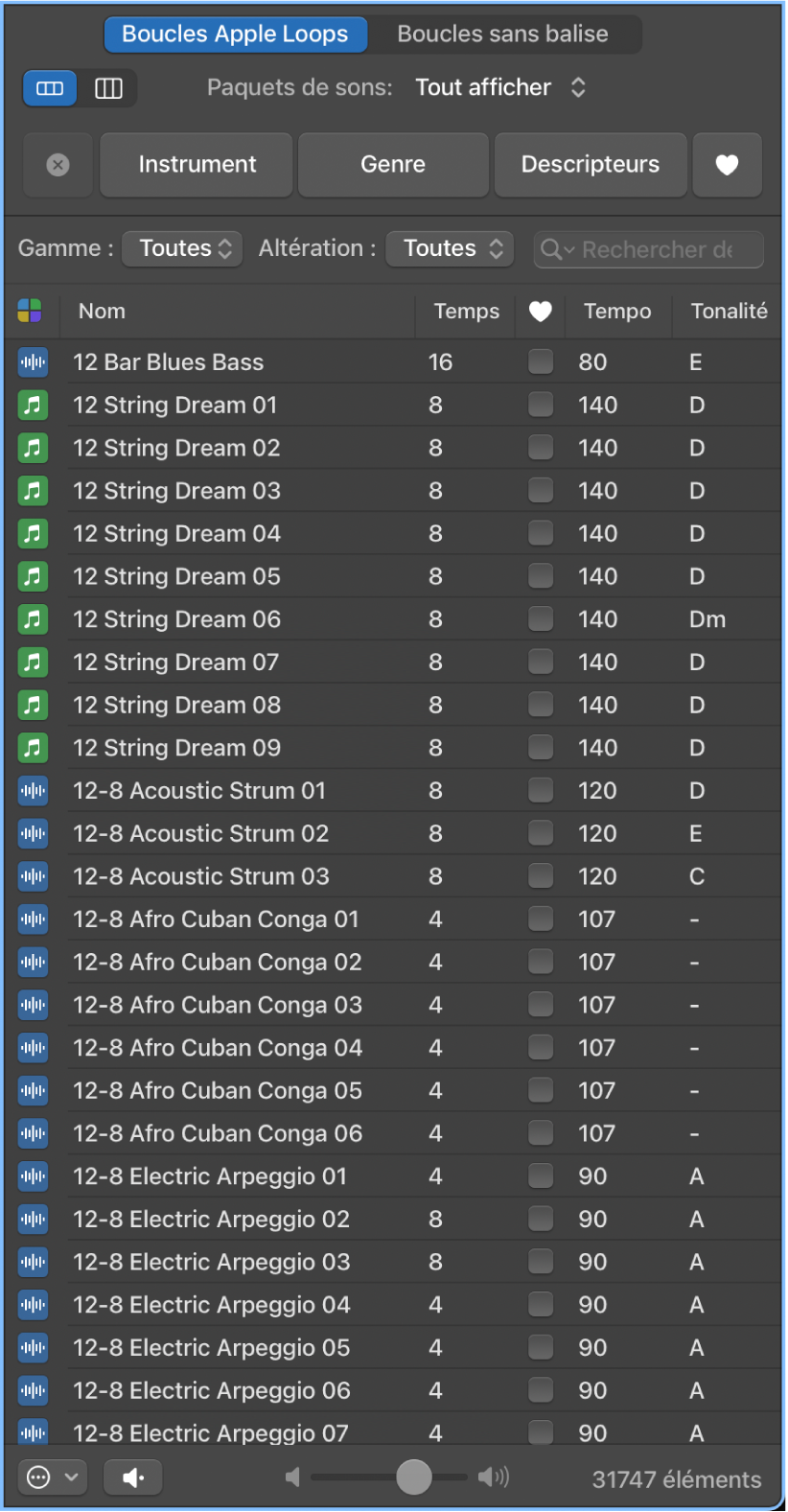Switch to button view icon
Viewport: 788px width, 1512px height.
pos(50,88)
